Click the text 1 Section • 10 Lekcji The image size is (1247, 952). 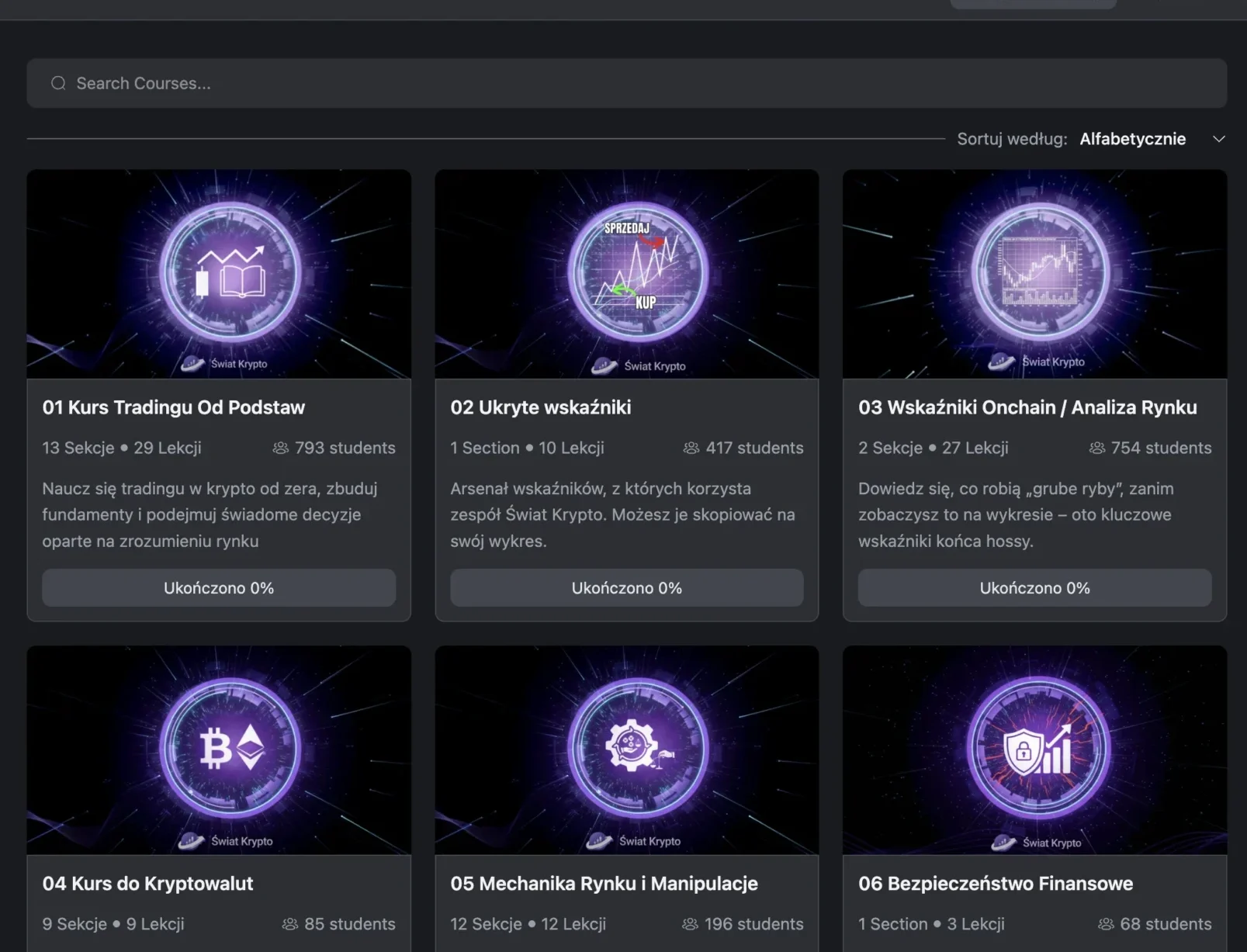[527, 448]
